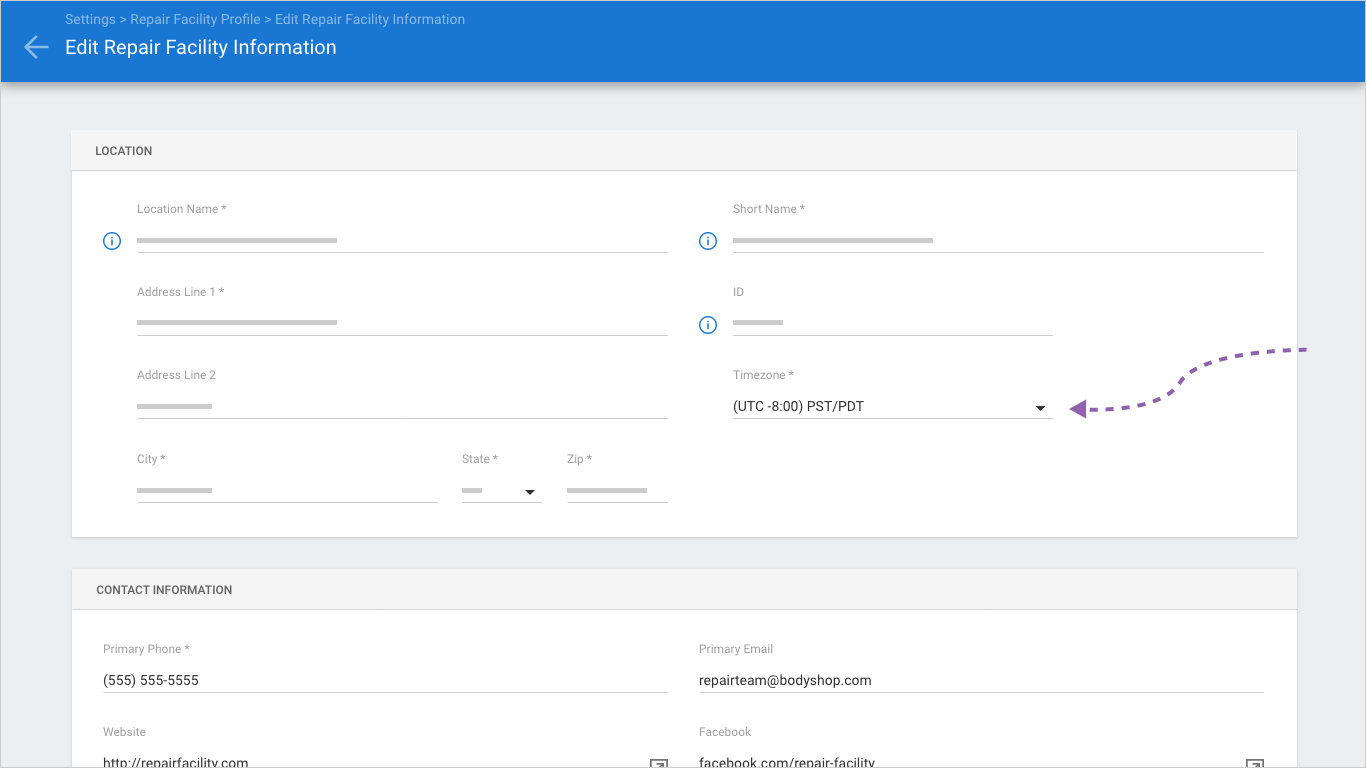This screenshot has height=768, width=1366.
Task: Click the Zip input field
Action: [x=617, y=491]
